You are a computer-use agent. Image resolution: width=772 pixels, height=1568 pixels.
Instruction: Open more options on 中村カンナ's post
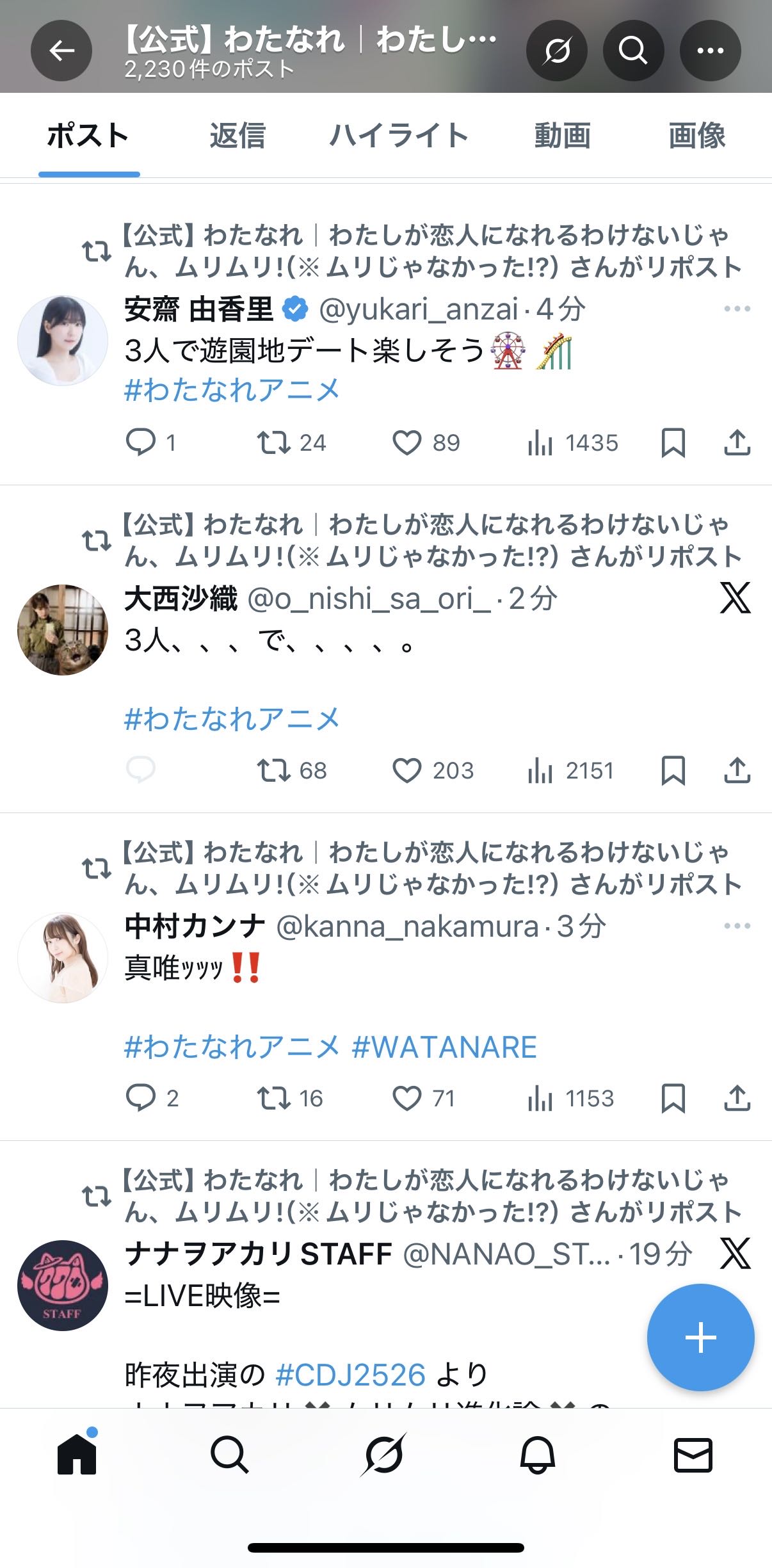coord(737,926)
